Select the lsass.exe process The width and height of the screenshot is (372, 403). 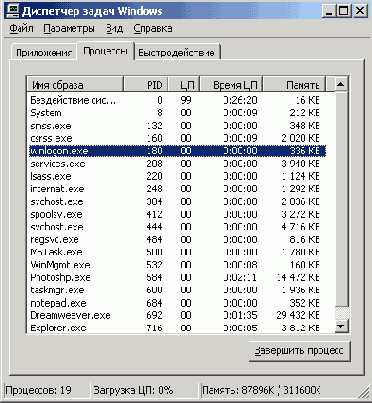click(177, 176)
